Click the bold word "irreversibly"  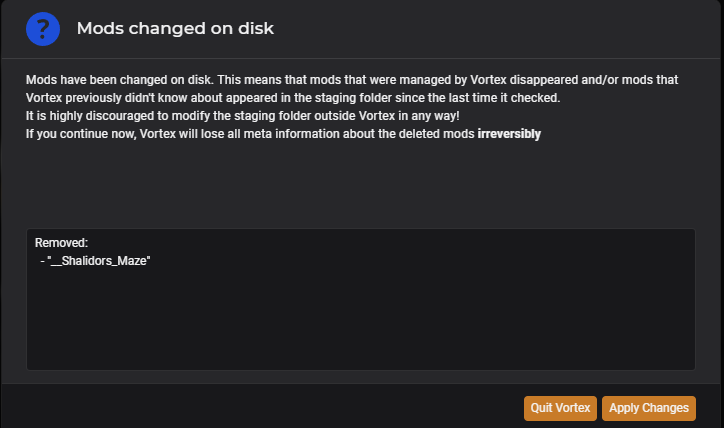point(509,134)
